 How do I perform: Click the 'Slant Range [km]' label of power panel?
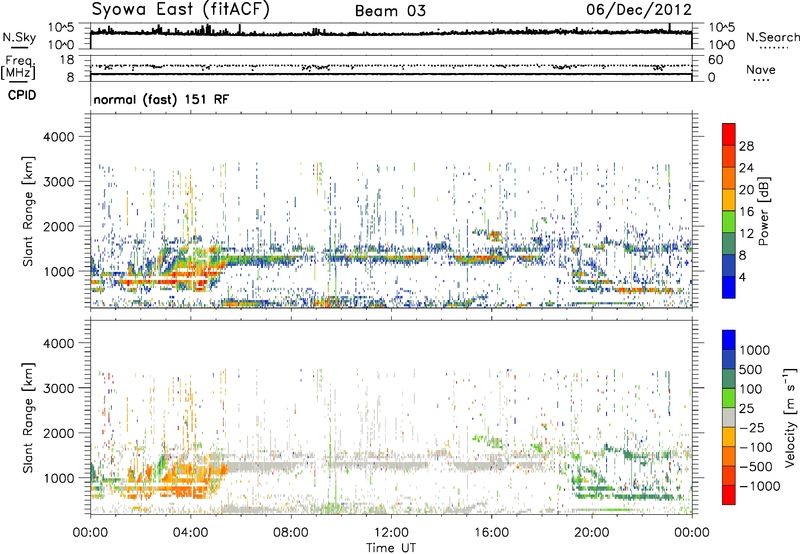(x=28, y=211)
